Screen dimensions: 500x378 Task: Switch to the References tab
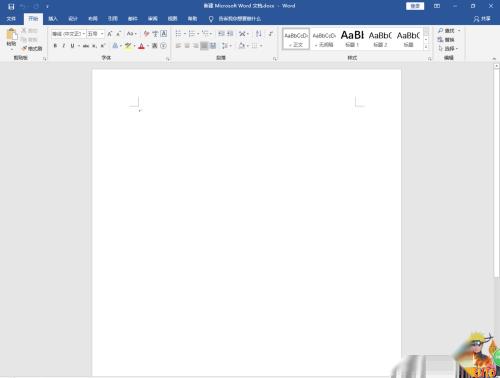click(x=113, y=19)
